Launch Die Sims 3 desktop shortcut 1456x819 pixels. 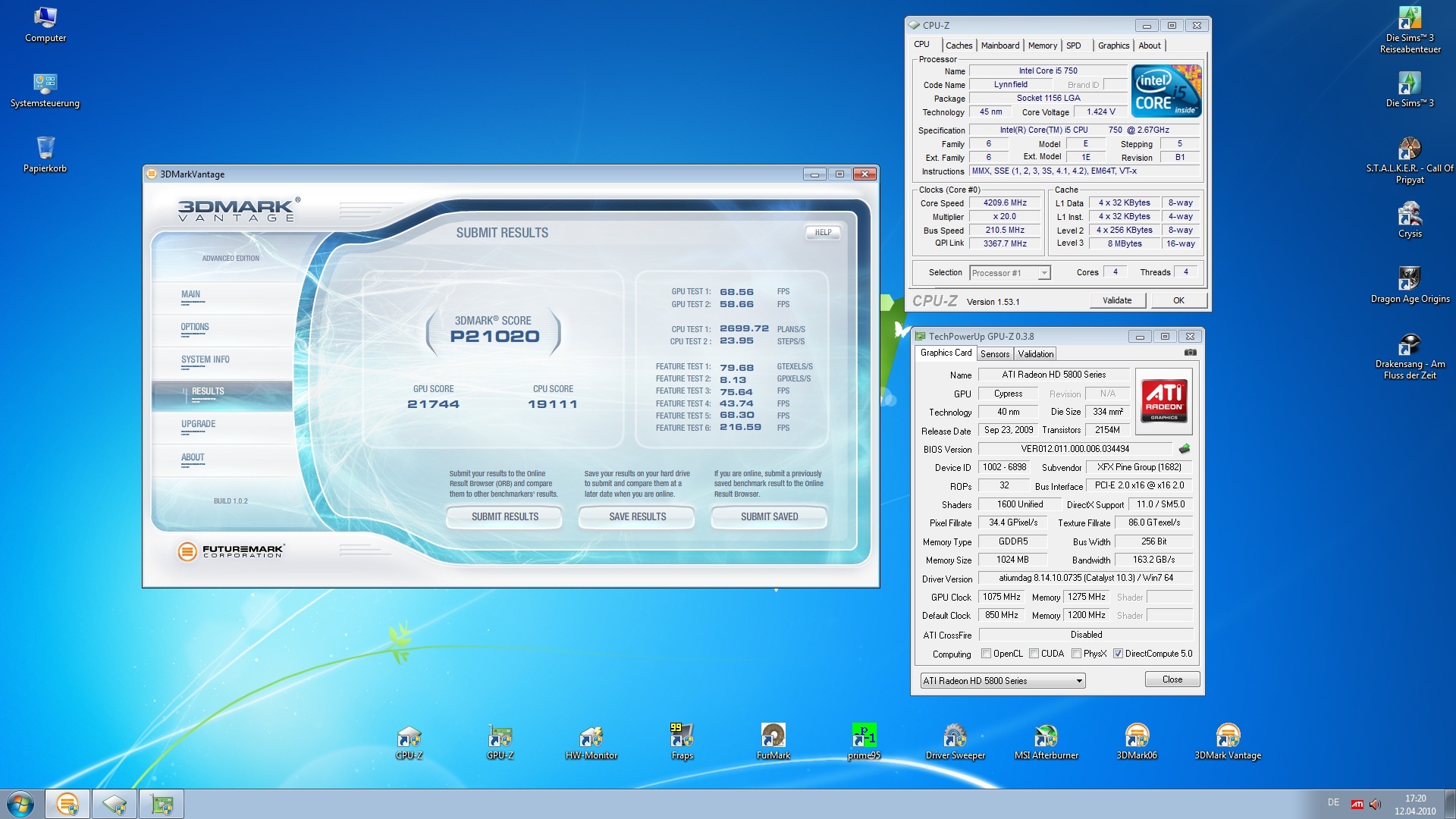coord(1410,90)
